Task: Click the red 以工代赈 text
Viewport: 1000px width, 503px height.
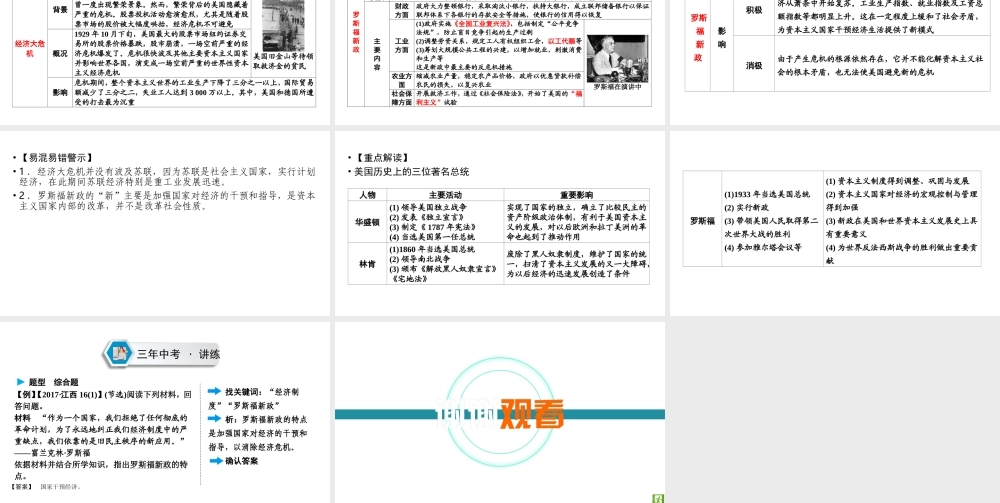Action: [x=561, y=40]
